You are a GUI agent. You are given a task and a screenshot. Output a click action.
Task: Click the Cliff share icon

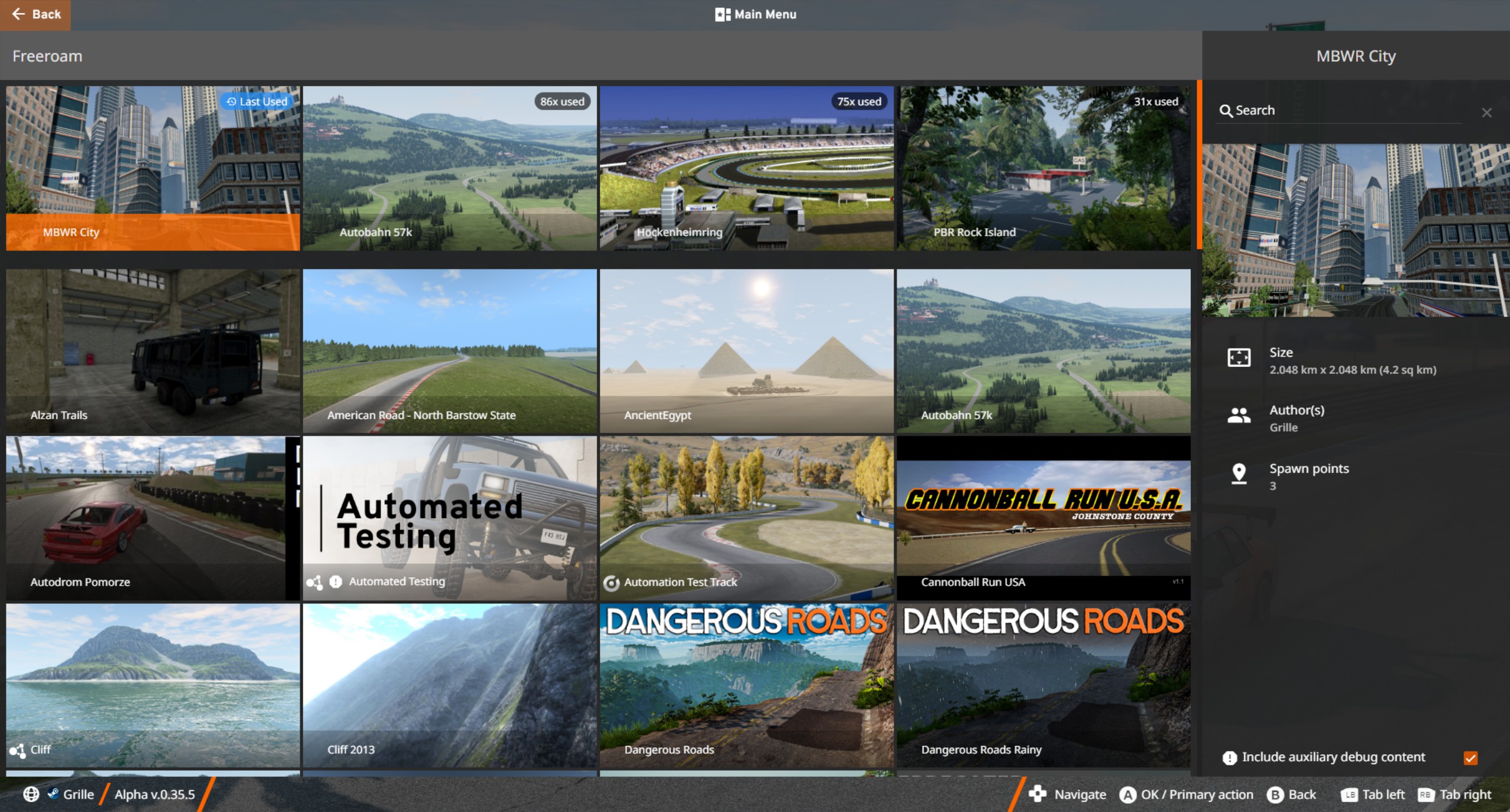pyautogui.click(x=18, y=751)
